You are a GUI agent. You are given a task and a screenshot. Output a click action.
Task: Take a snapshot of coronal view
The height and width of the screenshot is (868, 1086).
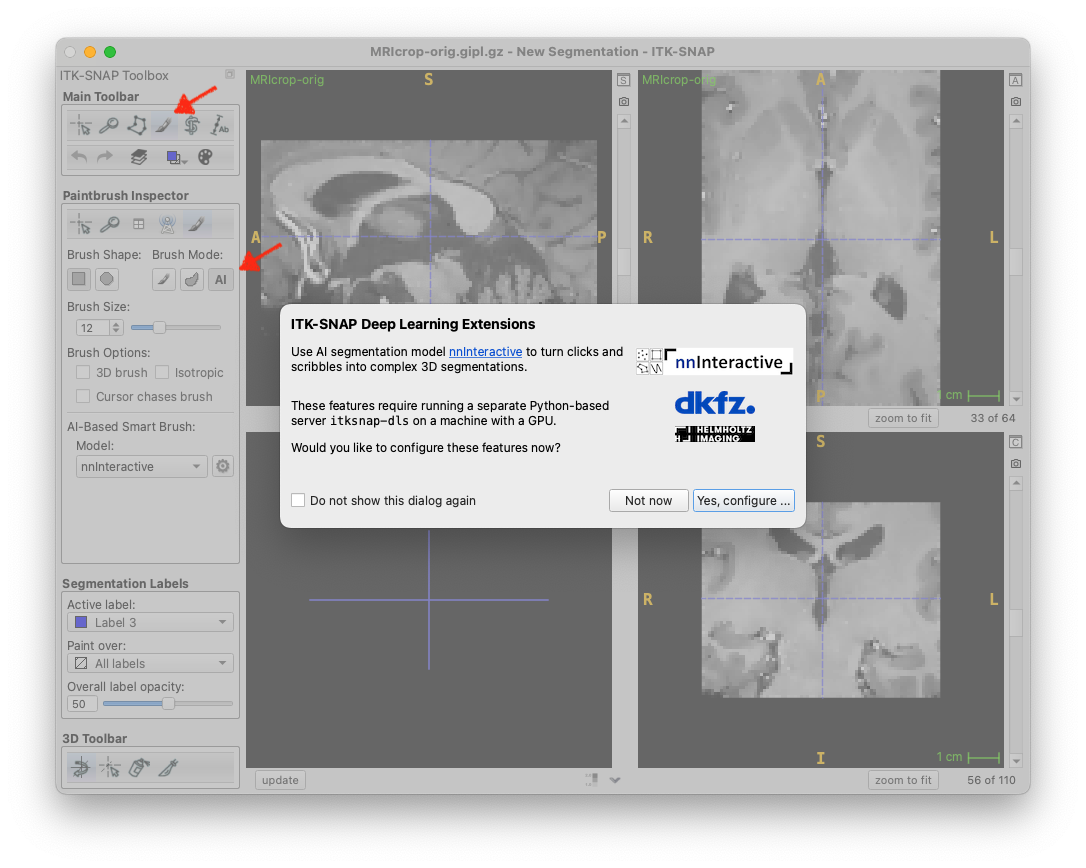pyautogui.click(x=1015, y=463)
